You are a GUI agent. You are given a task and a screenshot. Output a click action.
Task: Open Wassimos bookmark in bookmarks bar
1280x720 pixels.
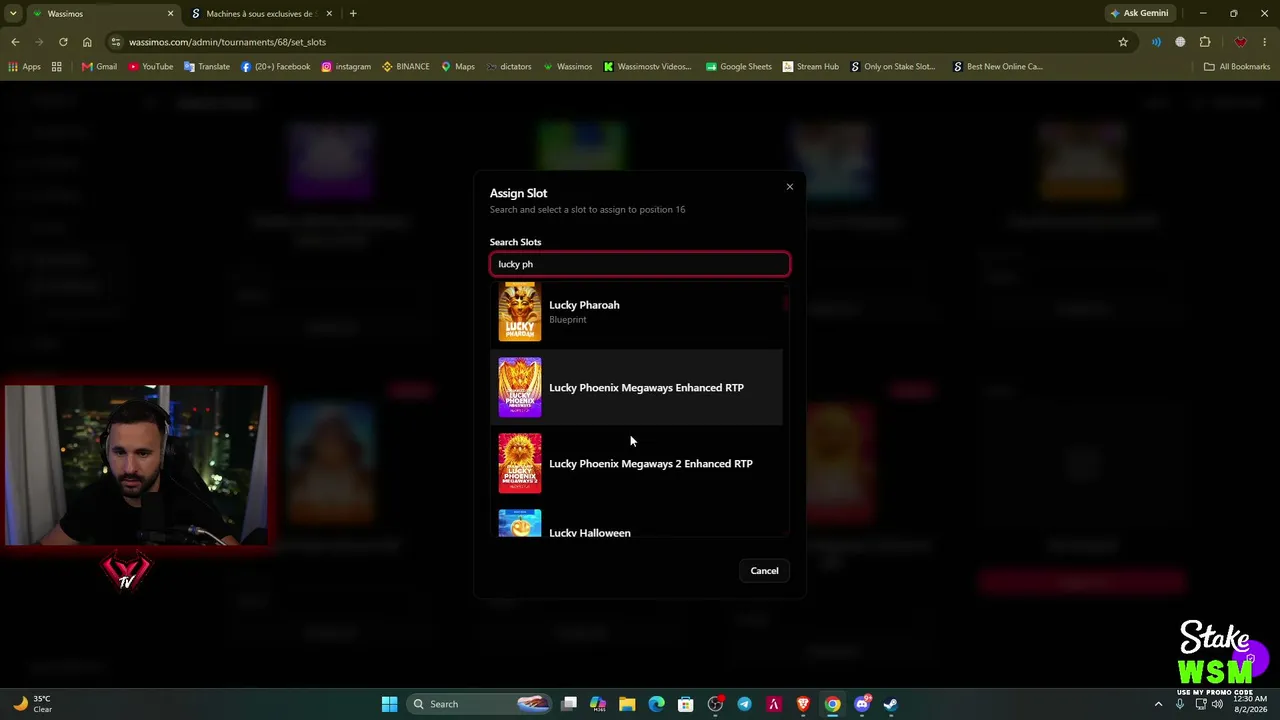tap(567, 67)
